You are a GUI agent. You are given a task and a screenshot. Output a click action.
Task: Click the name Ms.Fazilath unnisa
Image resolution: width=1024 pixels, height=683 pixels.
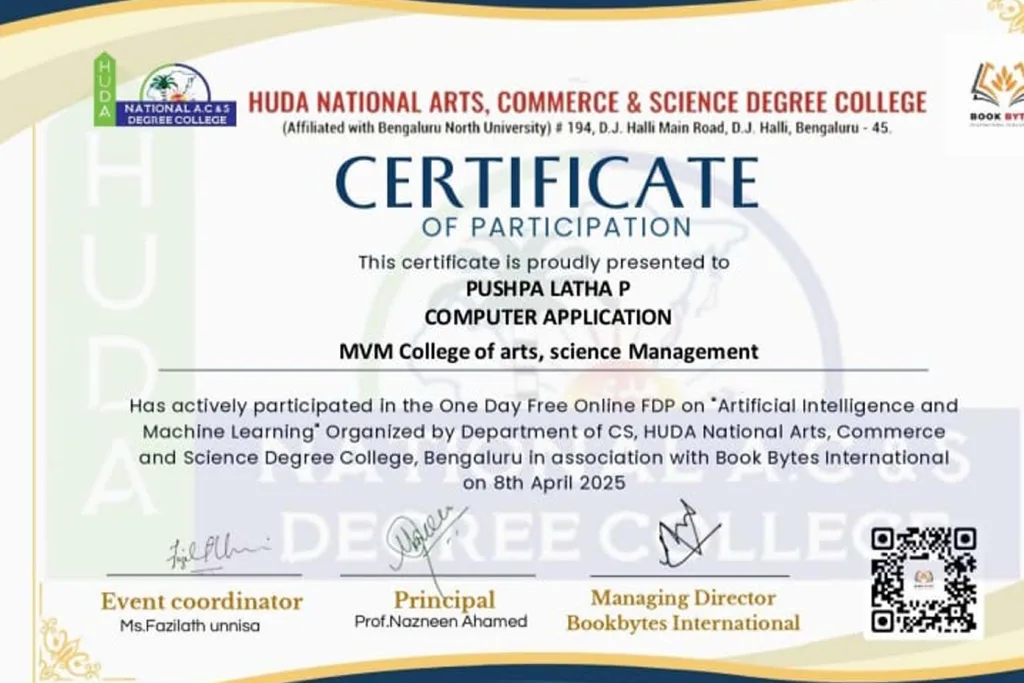coord(190,626)
